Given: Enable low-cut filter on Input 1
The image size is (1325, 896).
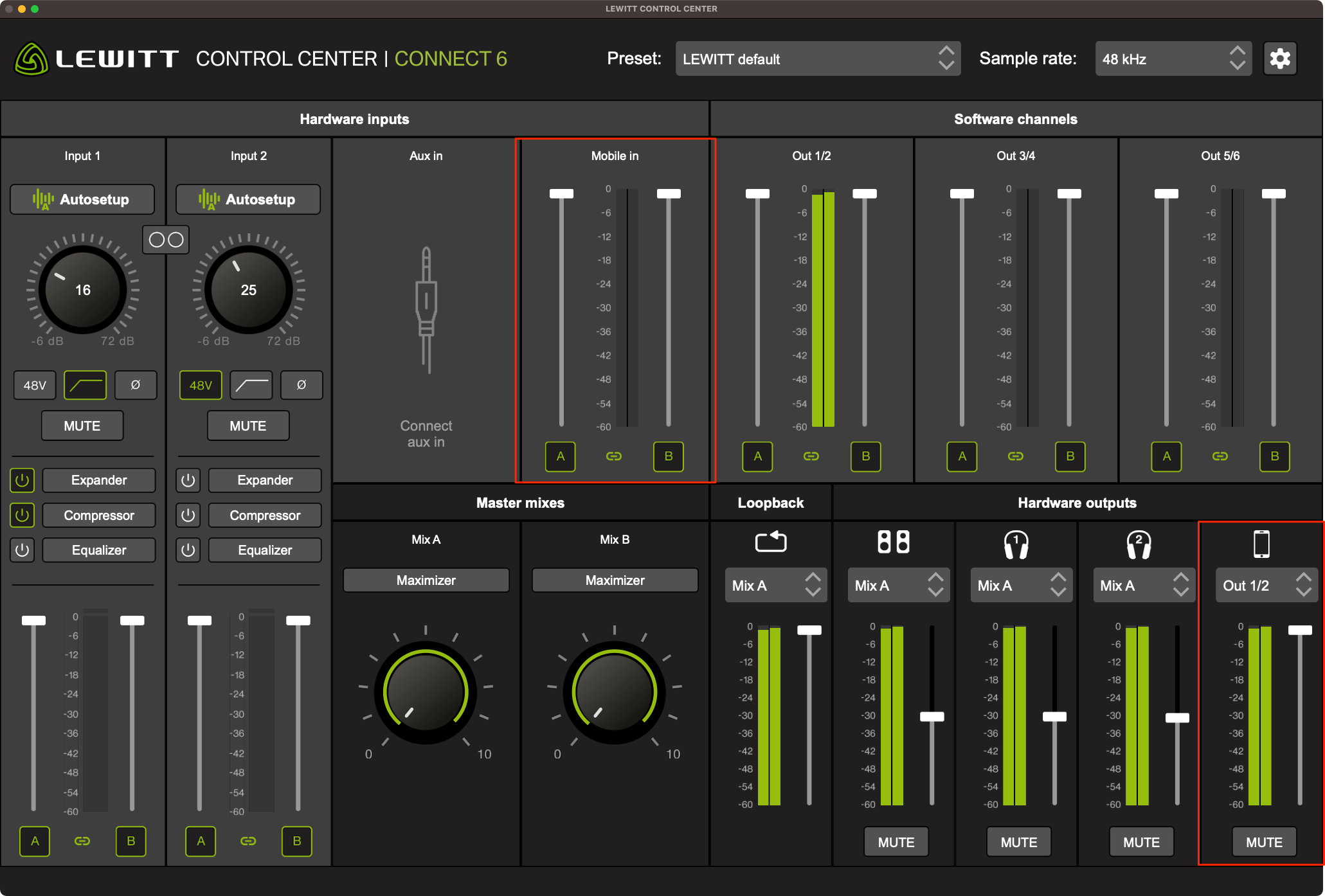Looking at the screenshot, I should point(86,385).
